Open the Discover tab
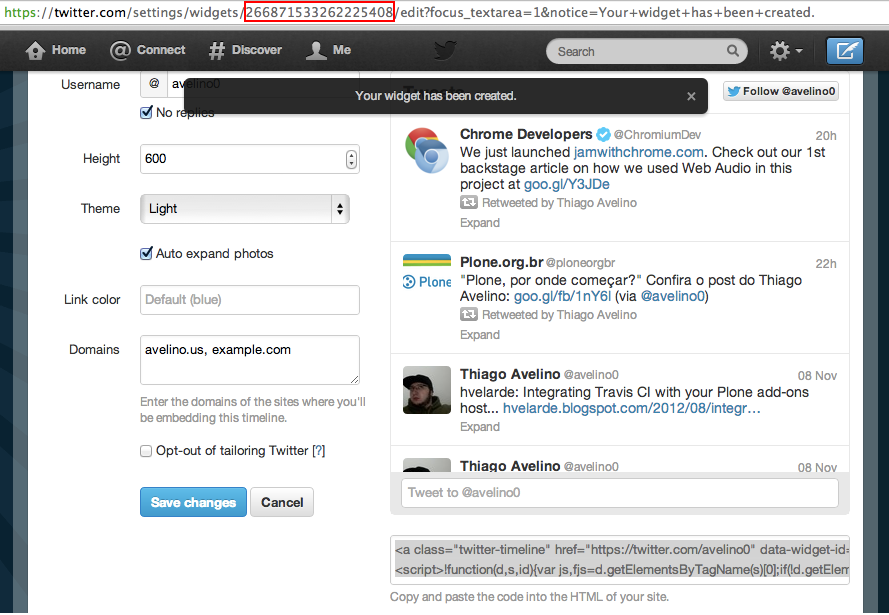Viewport: 889px width, 615px height. pos(245,50)
